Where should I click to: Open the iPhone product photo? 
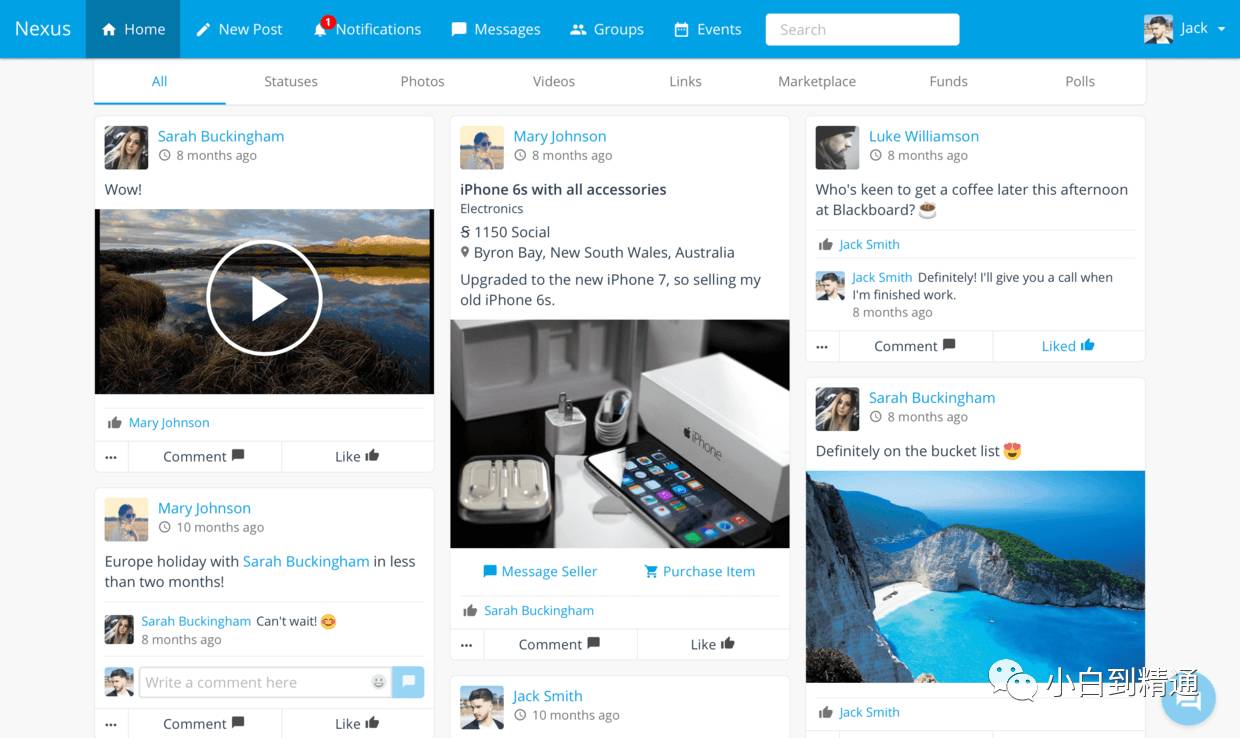click(619, 433)
